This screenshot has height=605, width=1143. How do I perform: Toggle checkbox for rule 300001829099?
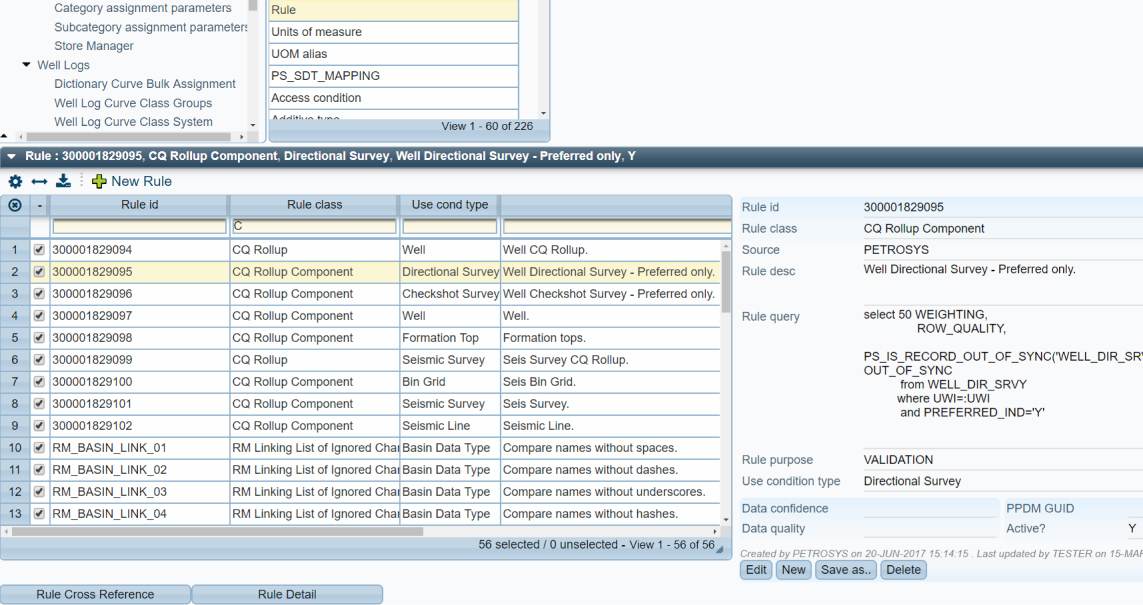click(x=39, y=360)
